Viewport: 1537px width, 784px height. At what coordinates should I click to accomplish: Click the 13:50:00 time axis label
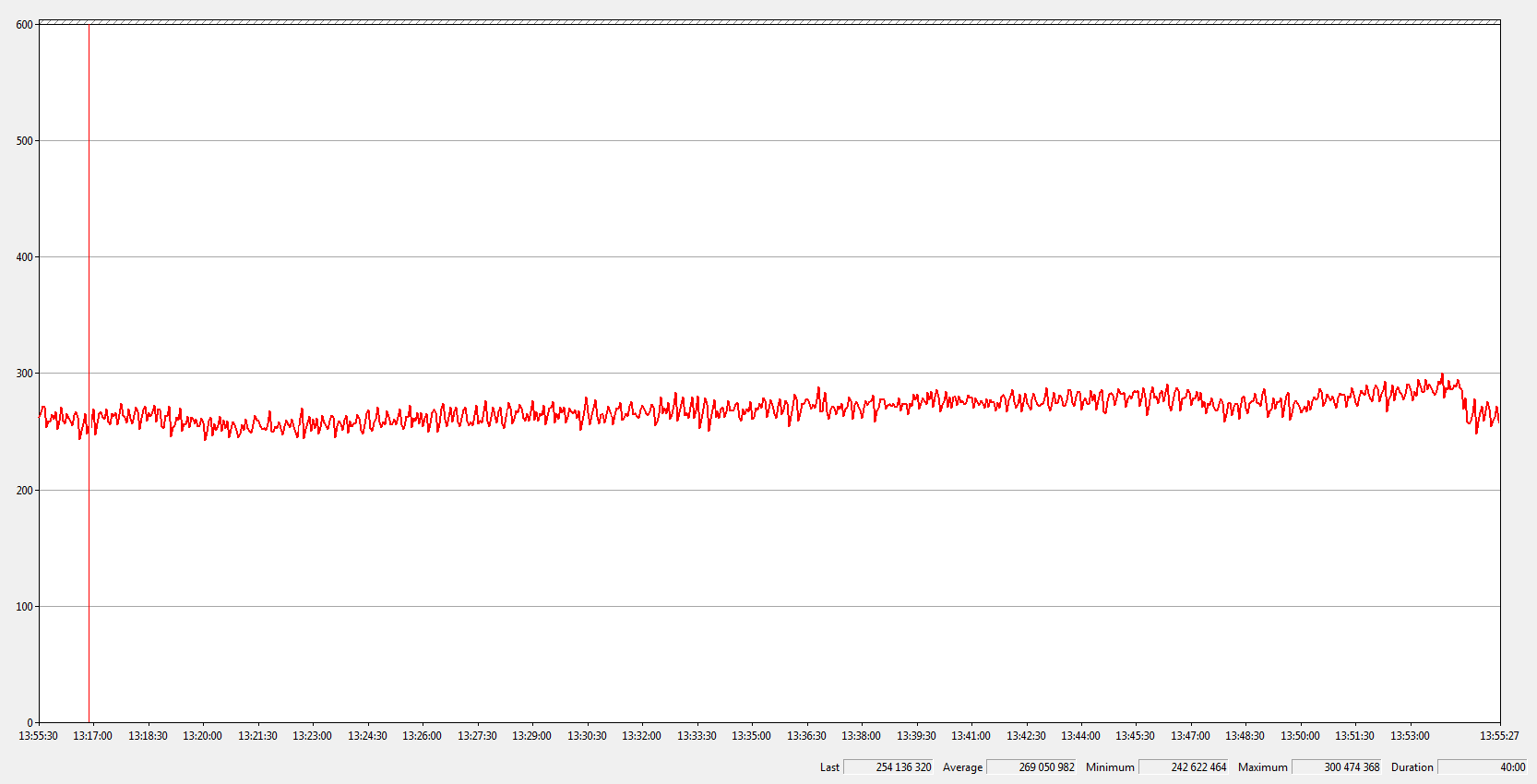point(1300,736)
